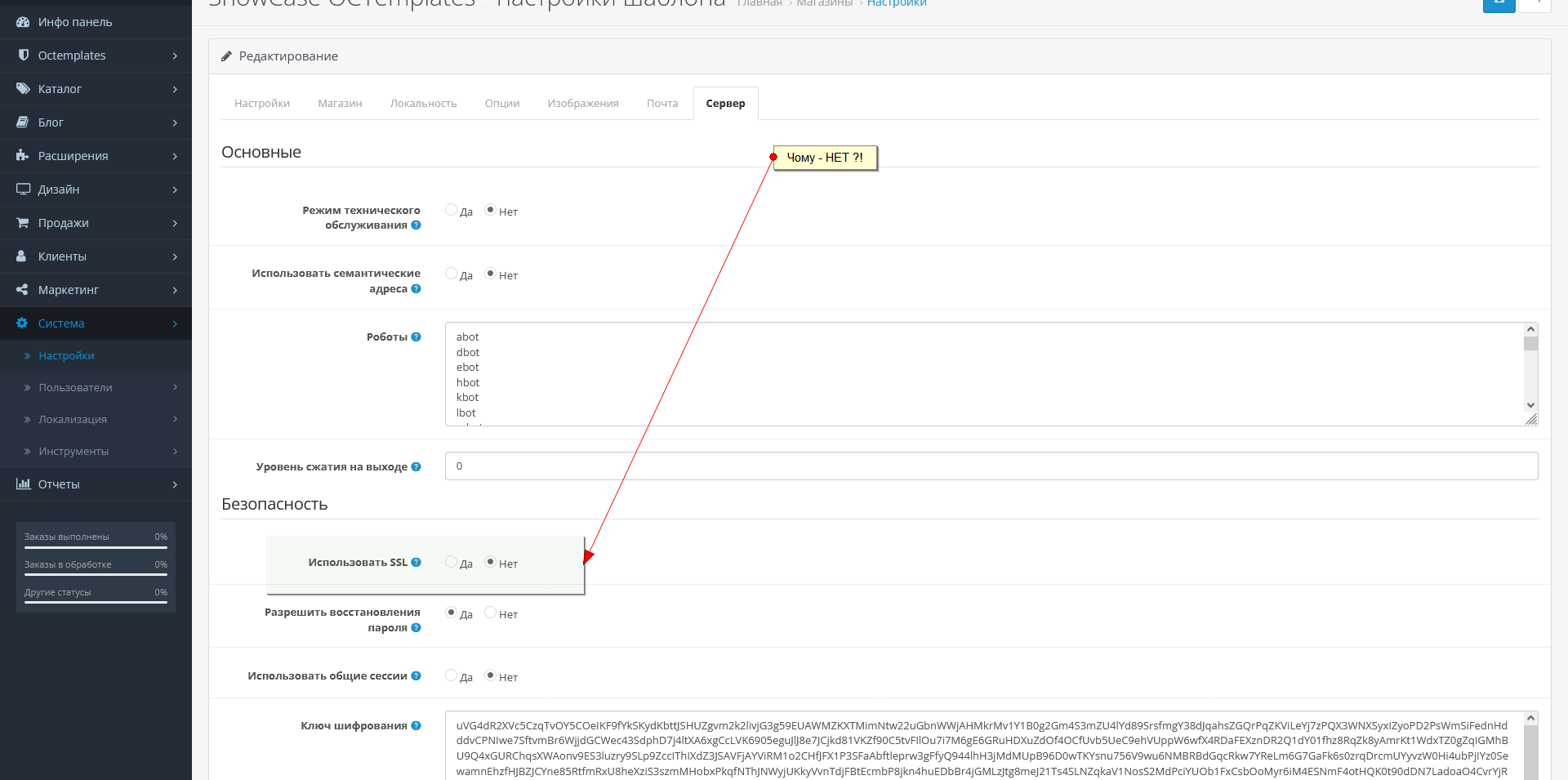Select Да for восстановления пароля
1568x780 pixels.
click(x=451, y=613)
